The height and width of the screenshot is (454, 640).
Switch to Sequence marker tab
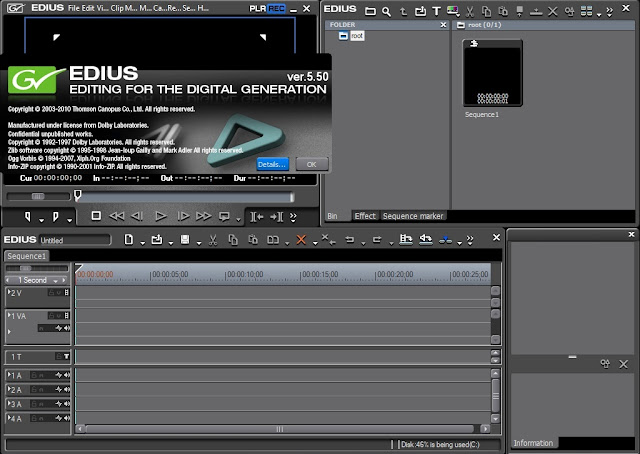[x=413, y=216]
